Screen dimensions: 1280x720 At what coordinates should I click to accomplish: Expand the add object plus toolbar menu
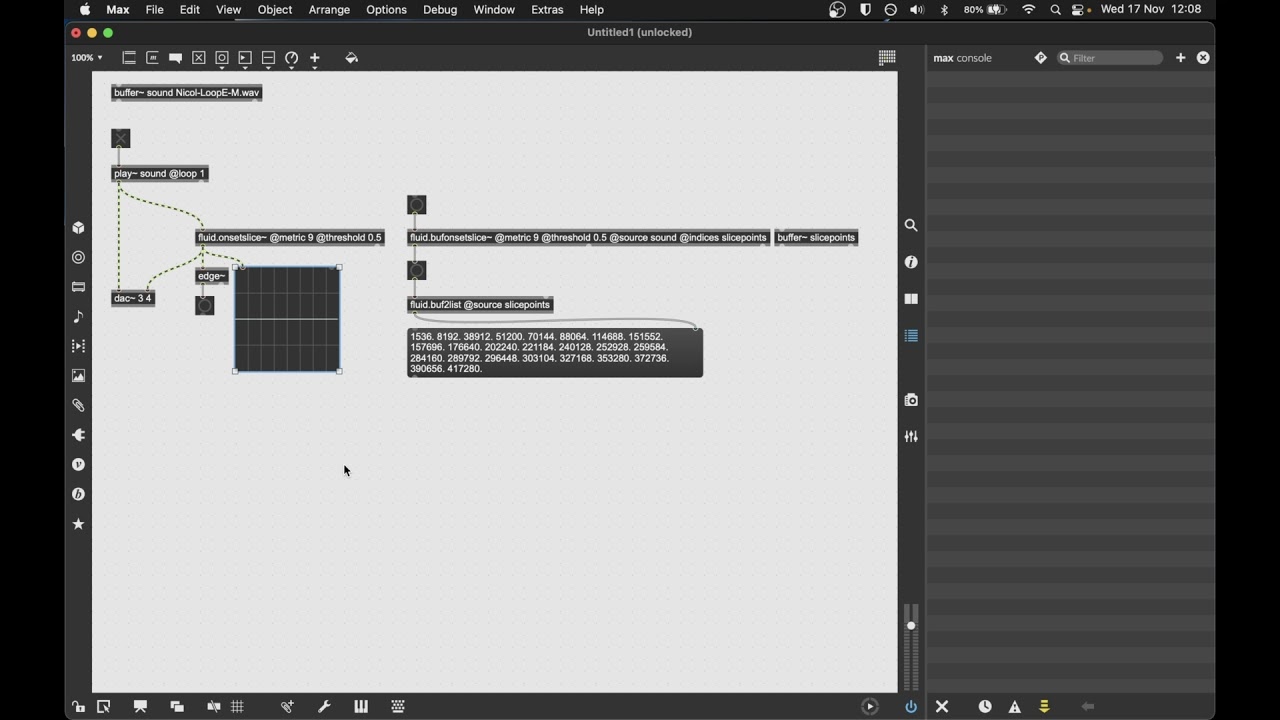(x=315, y=59)
